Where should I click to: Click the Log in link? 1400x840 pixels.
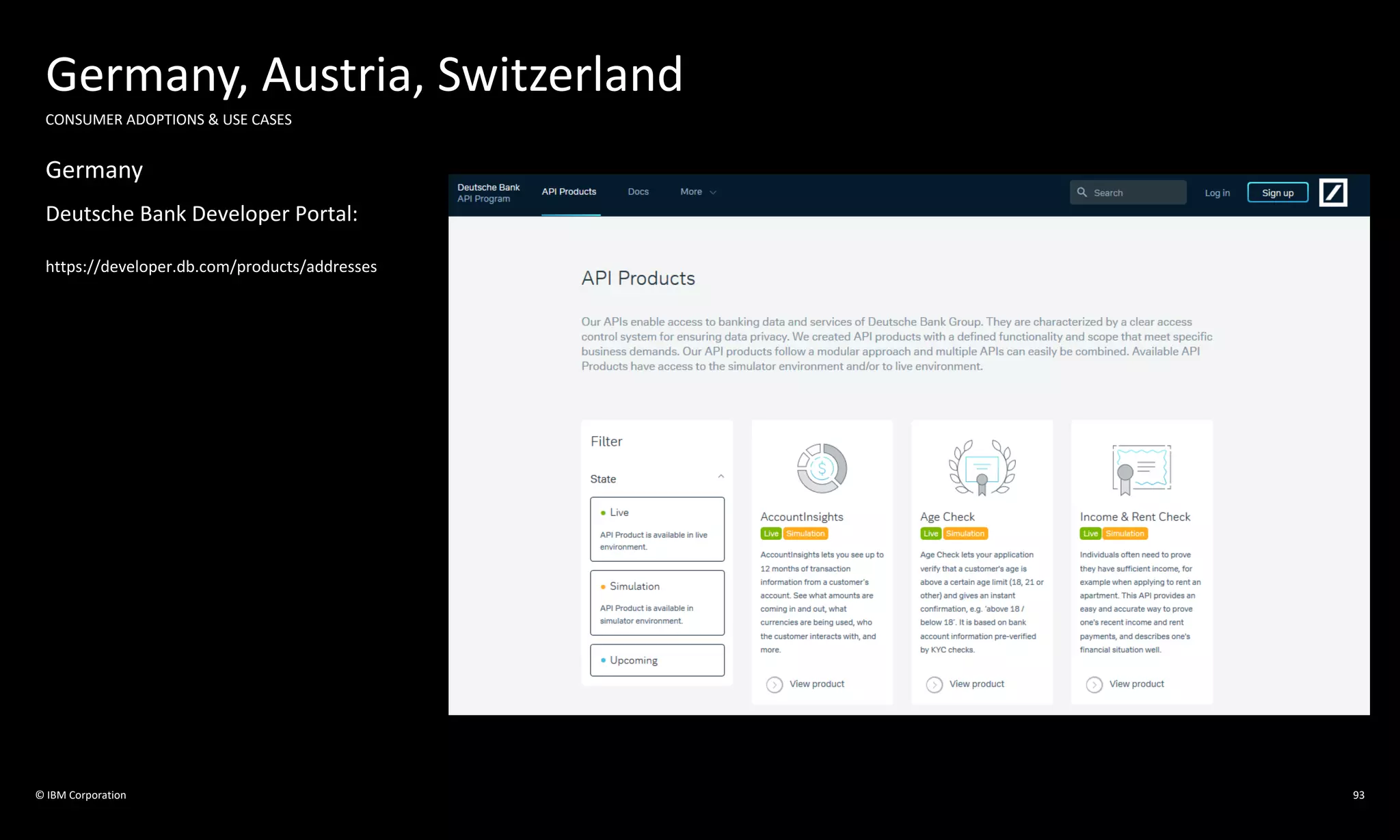[x=1217, y=193]
